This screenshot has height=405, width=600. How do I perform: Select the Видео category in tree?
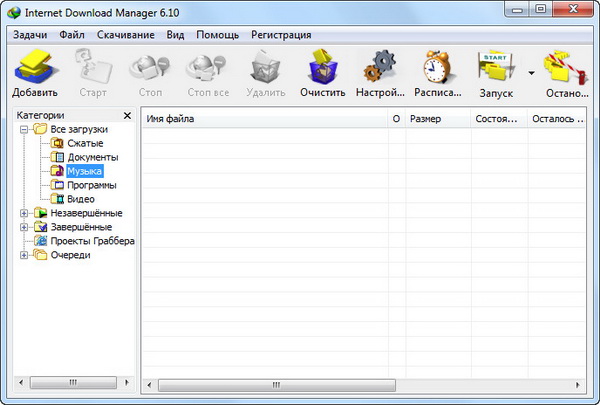[80, 199]
